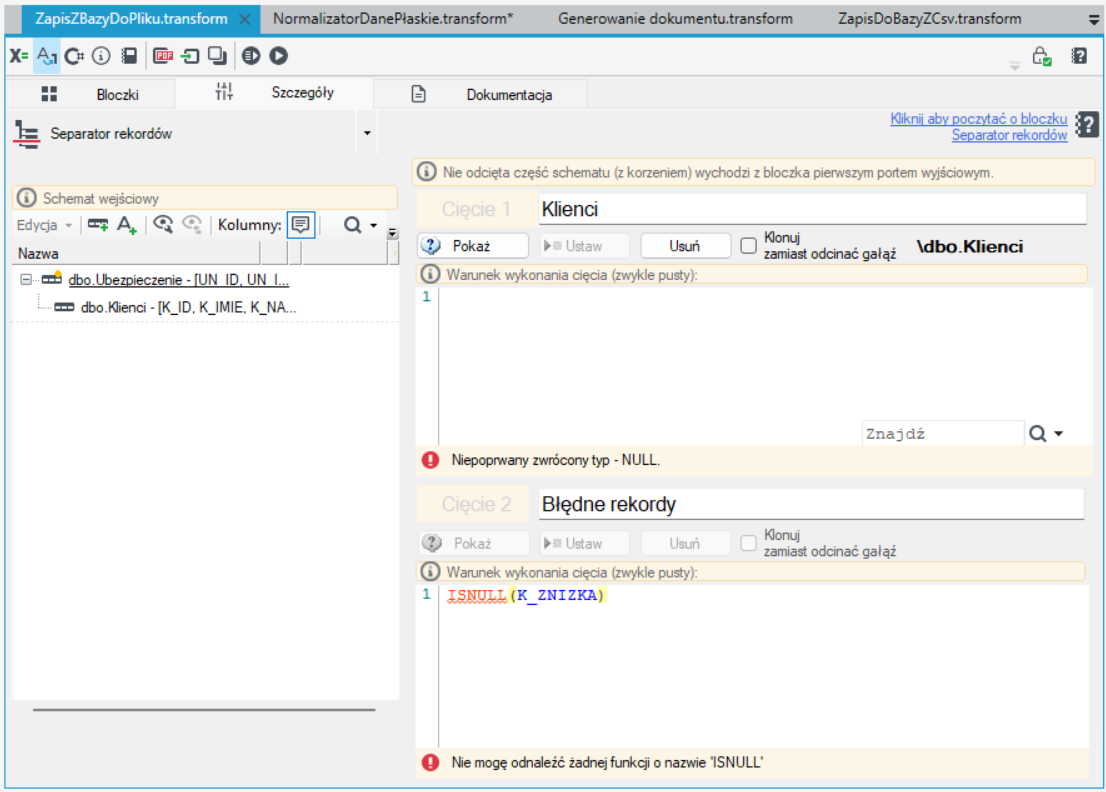Click the save diskette toolbar icon
Screen dimensions: 1106x792
click(129, 56)
